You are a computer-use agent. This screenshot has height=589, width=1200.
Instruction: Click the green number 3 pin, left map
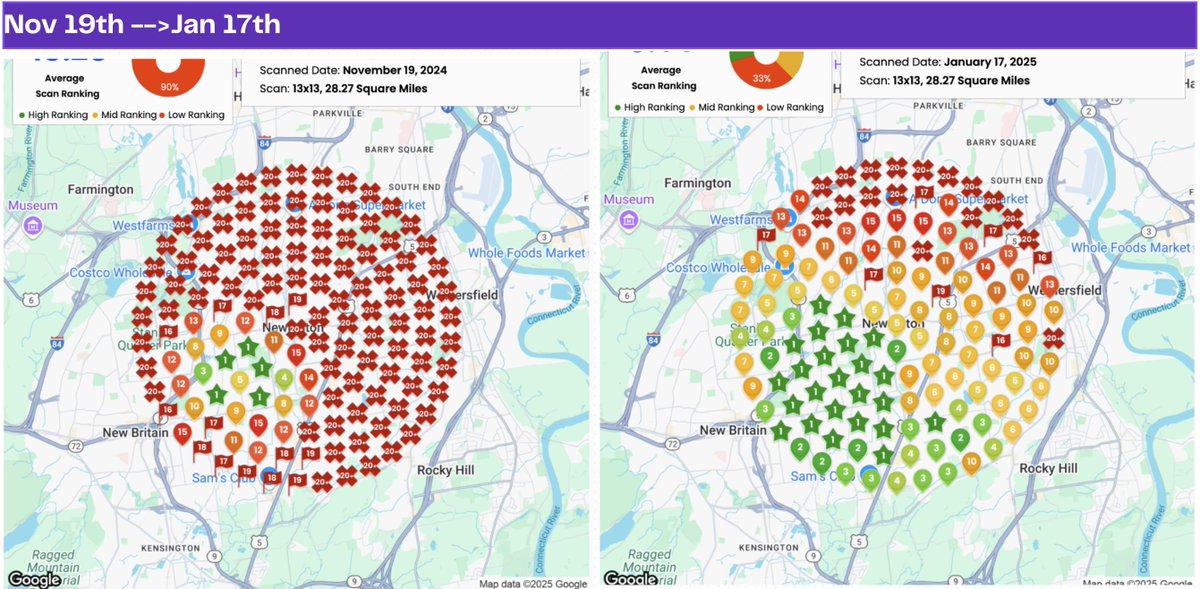click(x=203, y=372)
